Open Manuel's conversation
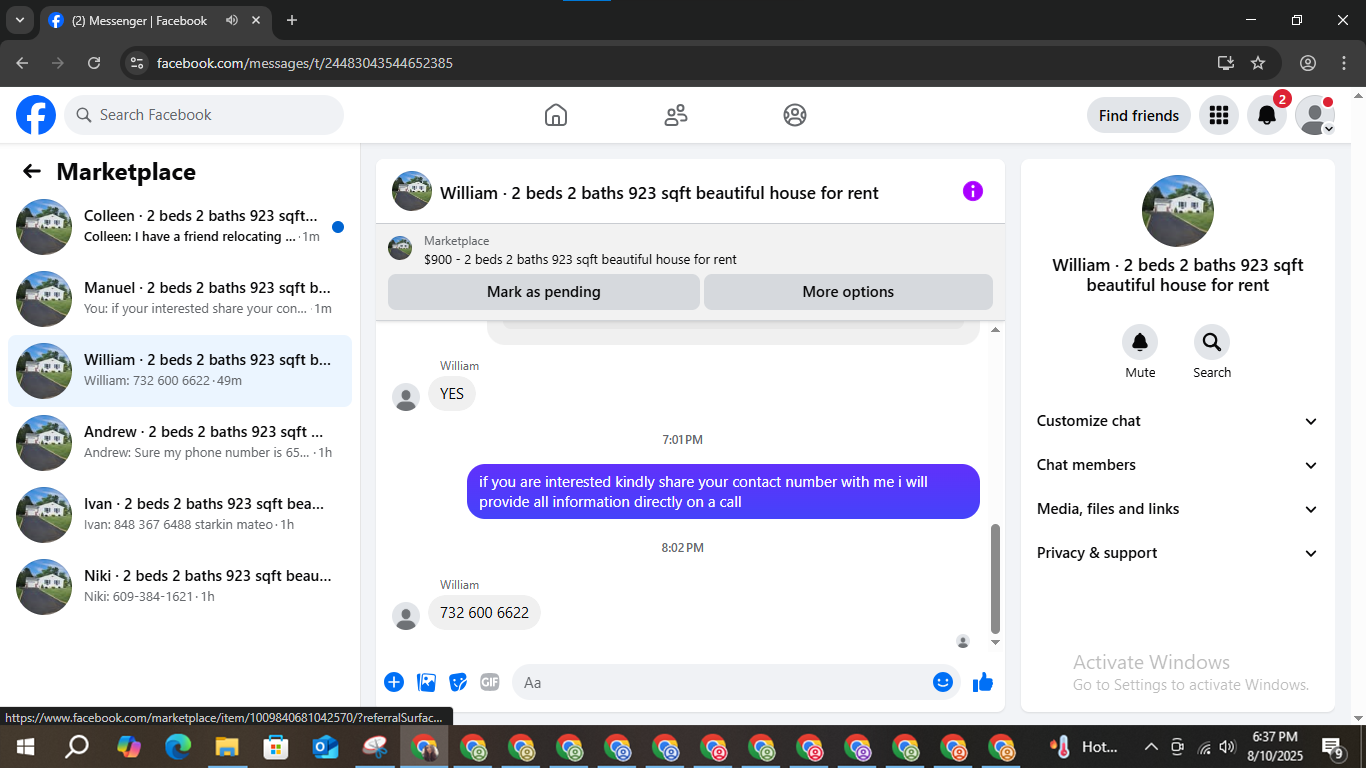This screenshot has height=768, width=1366. pos(180,299)
